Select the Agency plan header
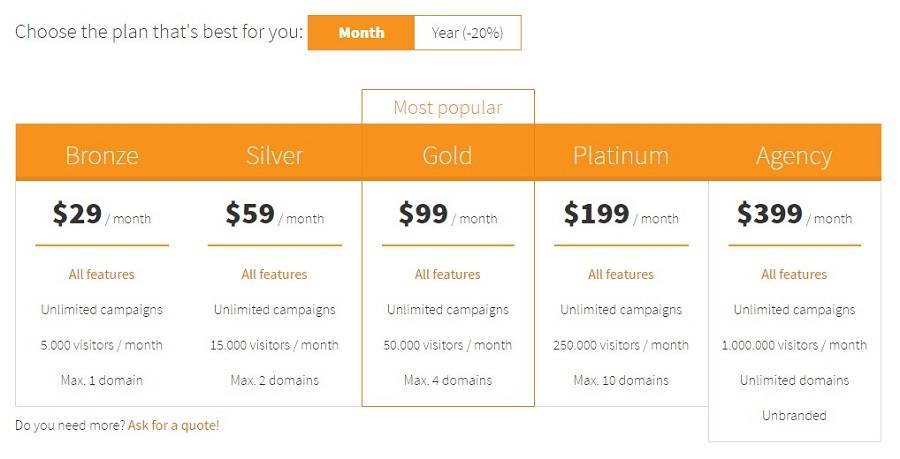This screenshot has width=900, height=459. click(x=794, y=156)
